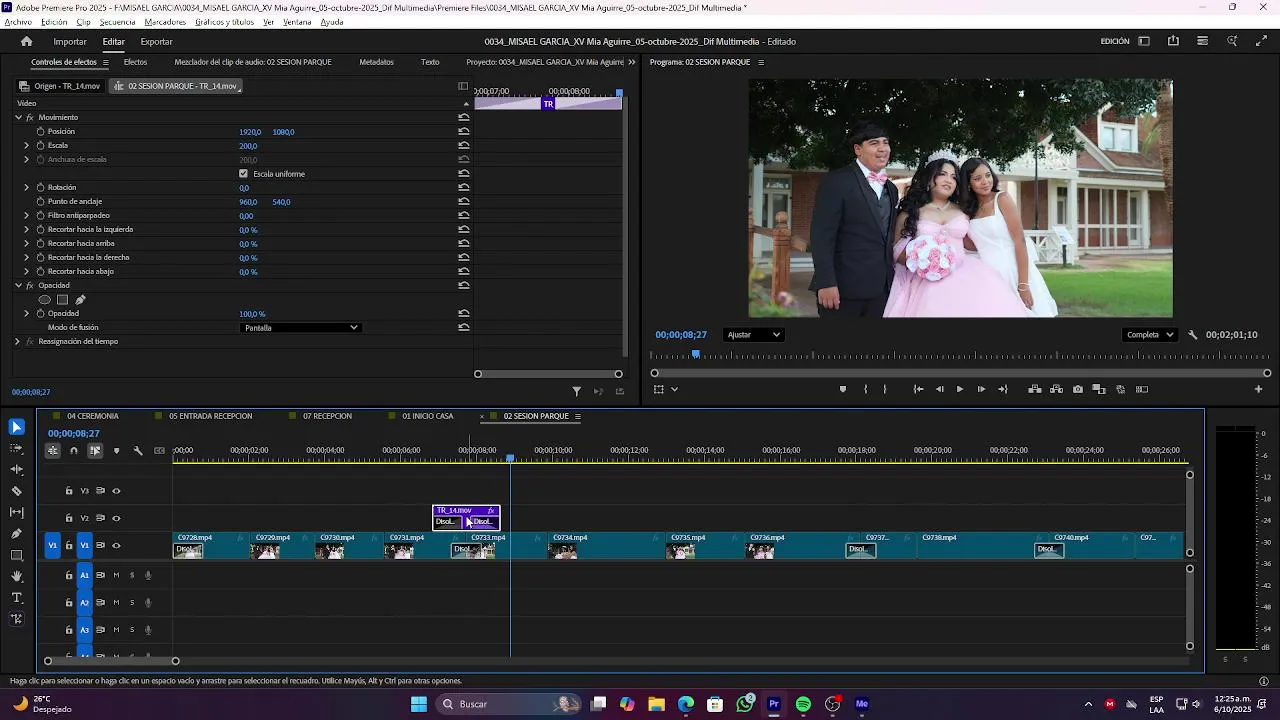Toggle Escala uniforme checkbox

click(x=244, y=174)
